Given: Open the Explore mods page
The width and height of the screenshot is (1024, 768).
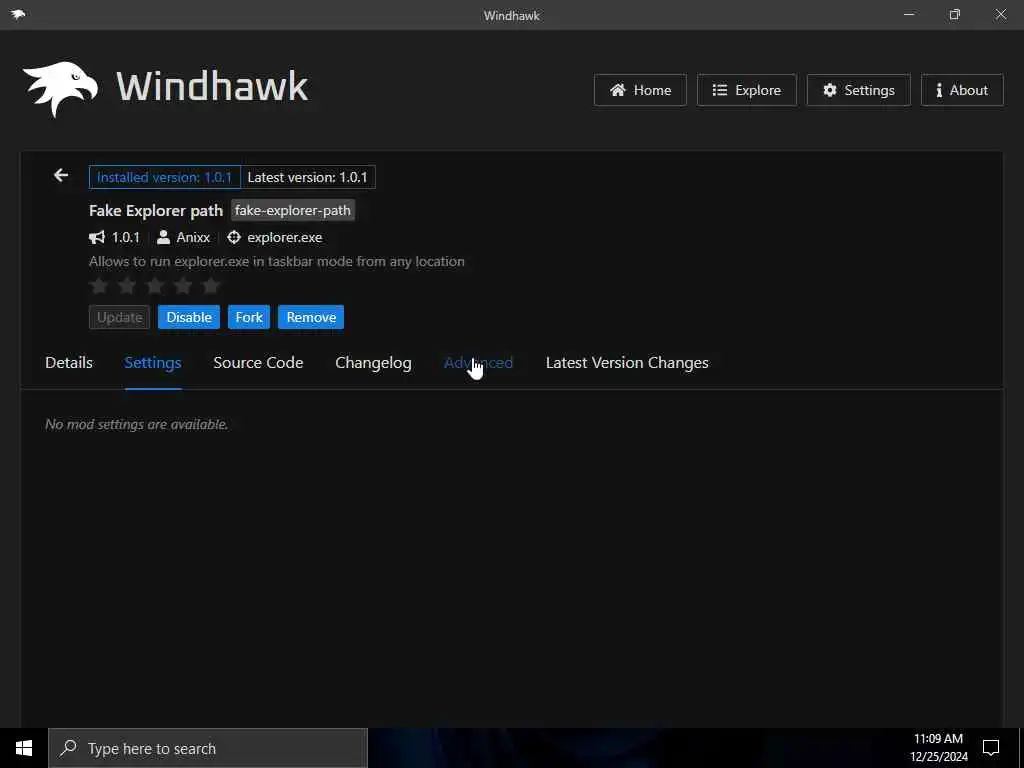Looking at the screenshot, I should [x=746, y=90].
